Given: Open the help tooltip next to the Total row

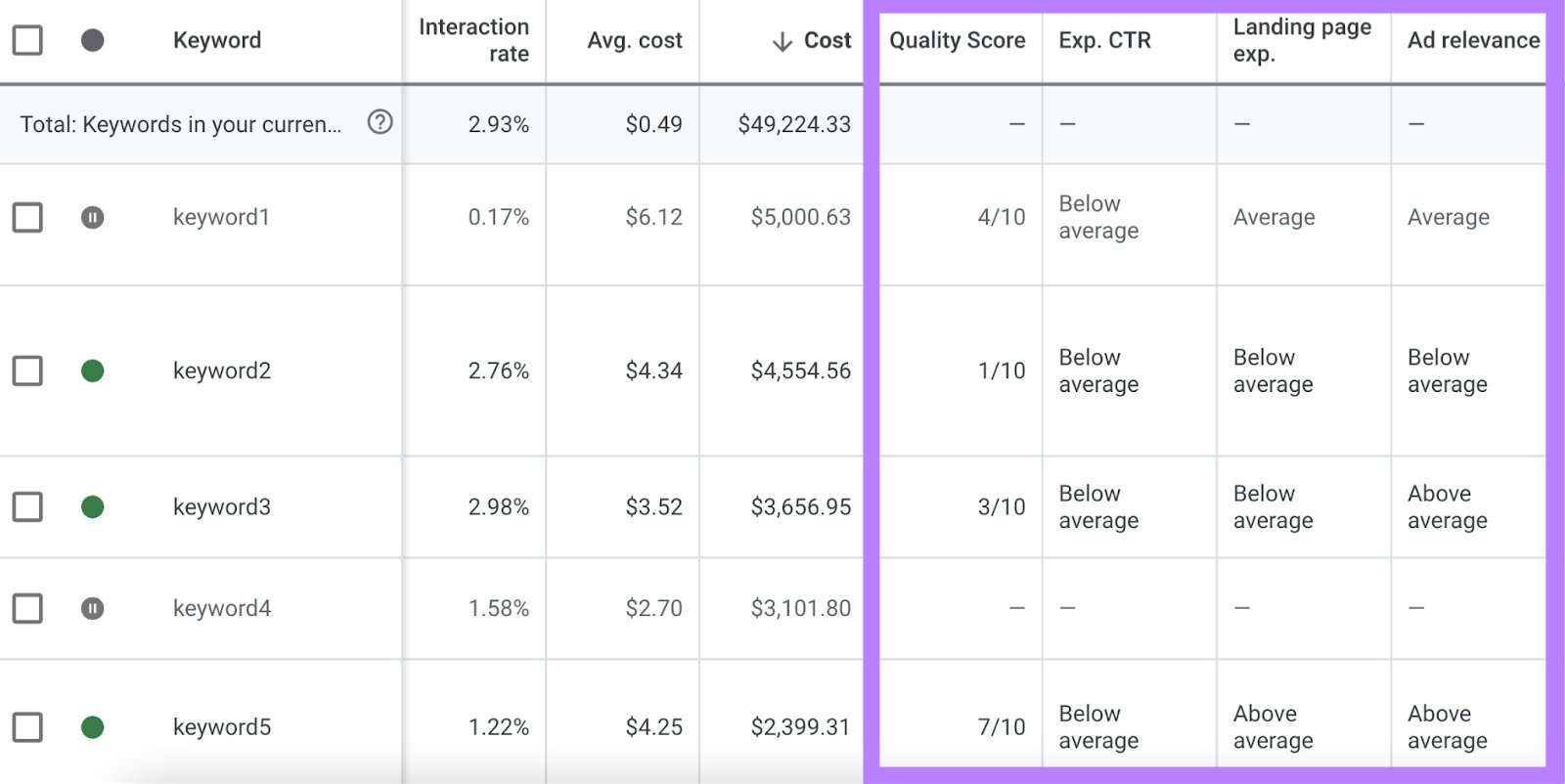Looking at the screenshot, I should (x=382, y=124).
